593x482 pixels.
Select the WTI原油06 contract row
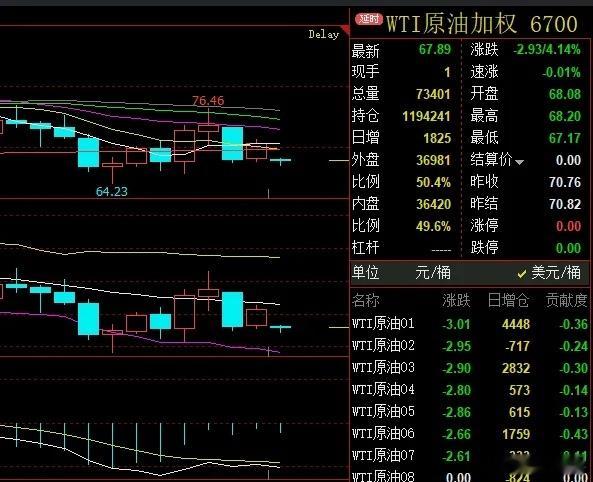[x=470, y=434]
